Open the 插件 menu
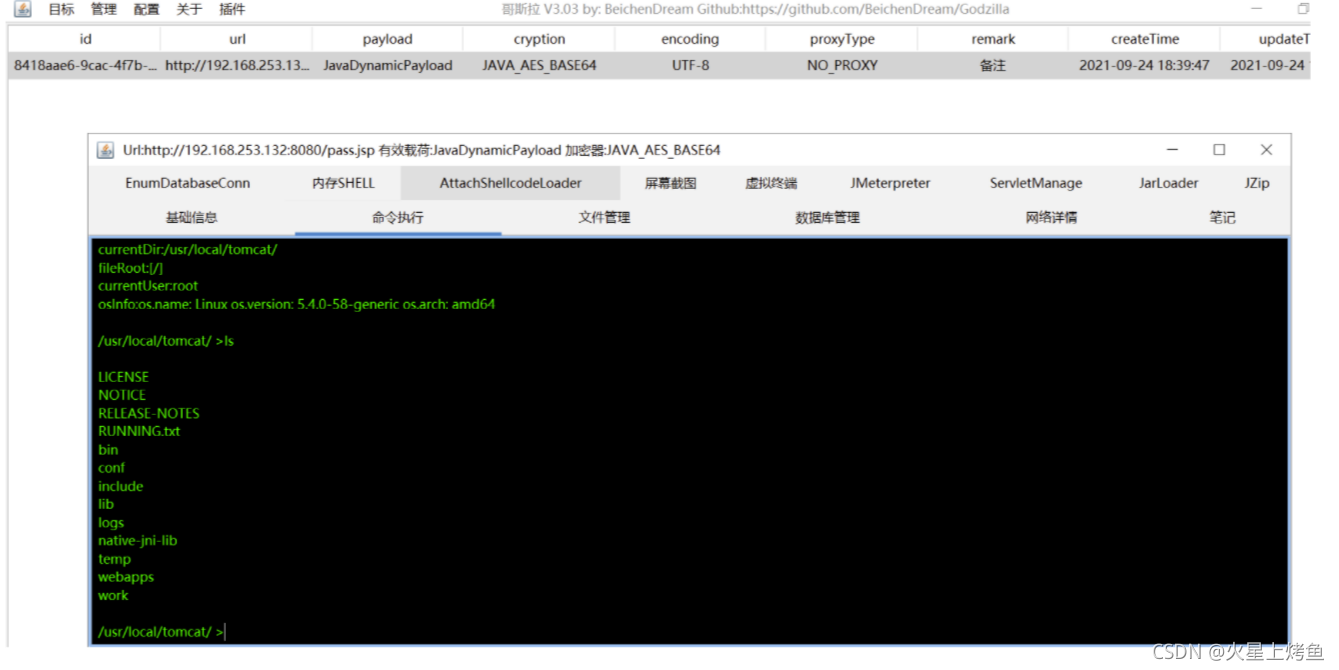 click(232, 9)
